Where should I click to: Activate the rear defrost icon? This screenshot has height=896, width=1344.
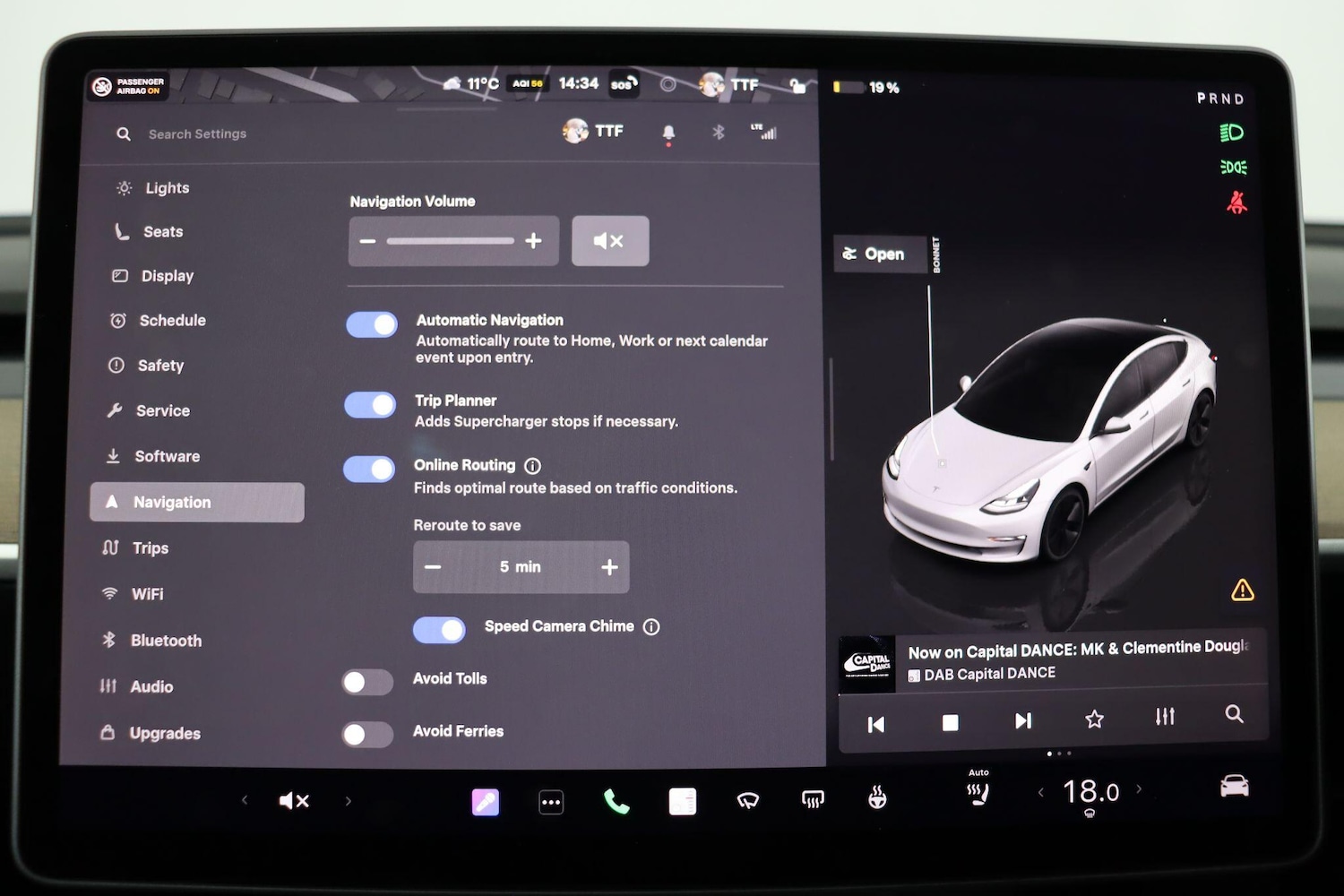coord(811,800)
